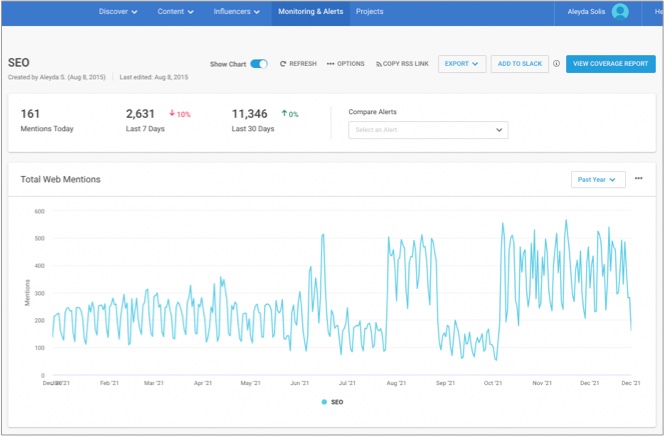Open the Export dropdown
Viewport: 664px width, 436px height.
(x=462, y=64)
